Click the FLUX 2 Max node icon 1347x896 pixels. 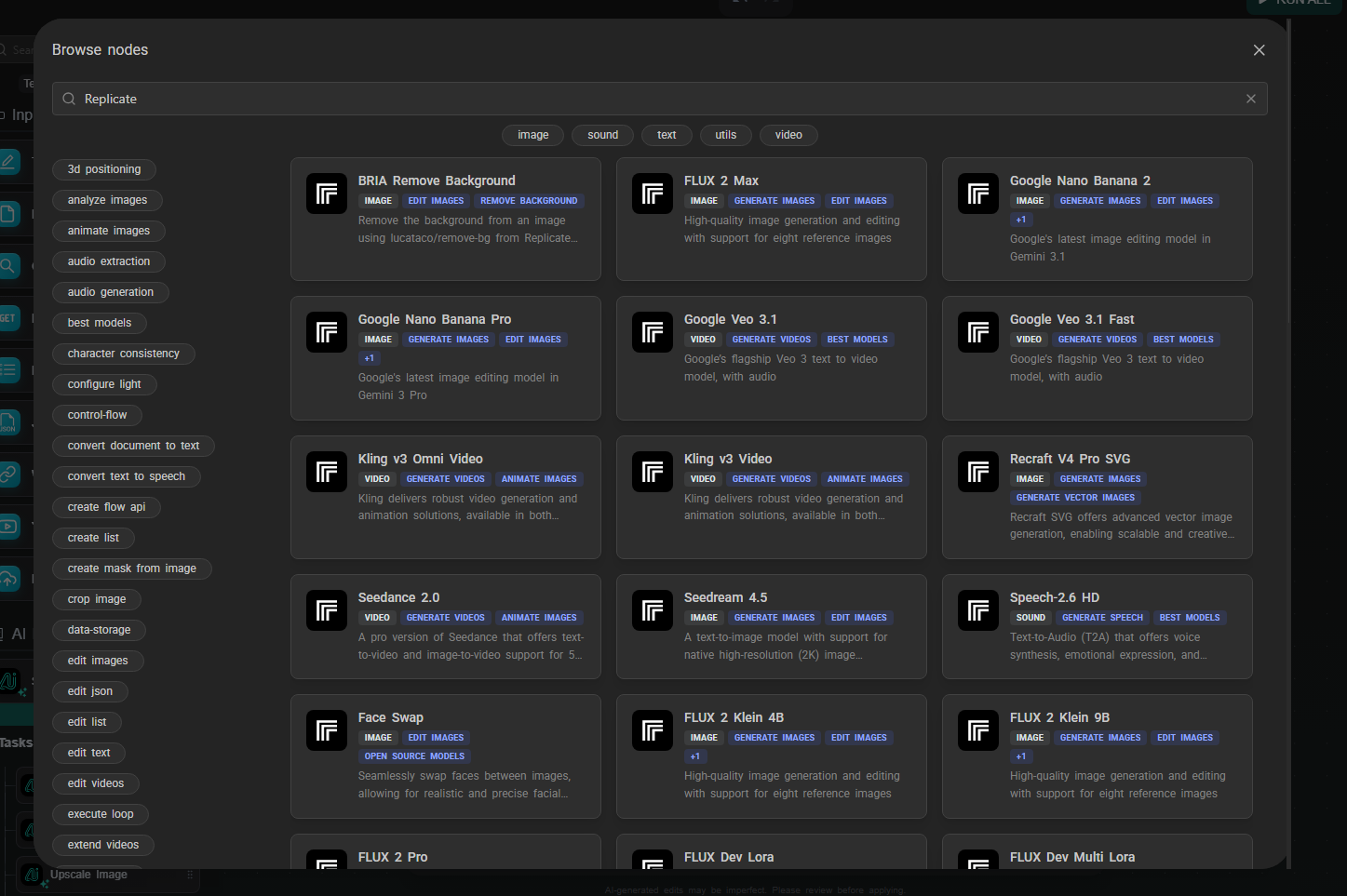652,194
